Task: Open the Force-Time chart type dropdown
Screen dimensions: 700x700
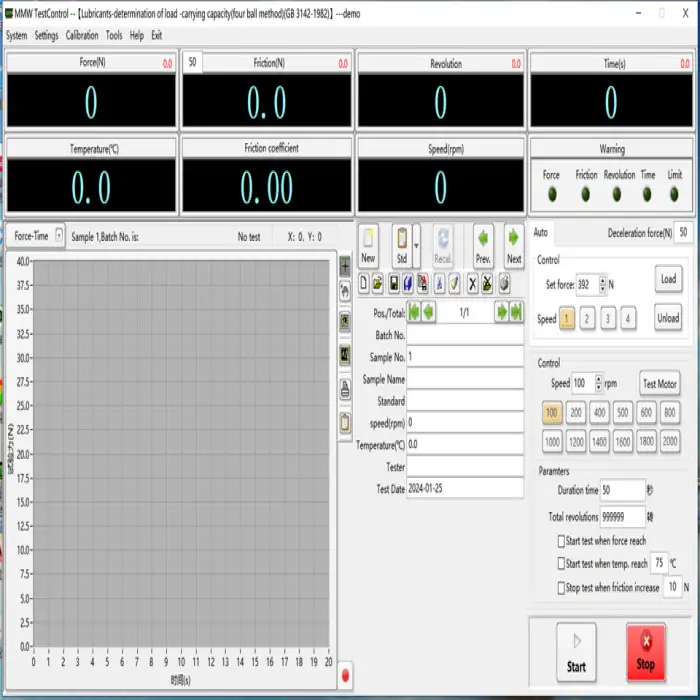Action: click(58, 236)
